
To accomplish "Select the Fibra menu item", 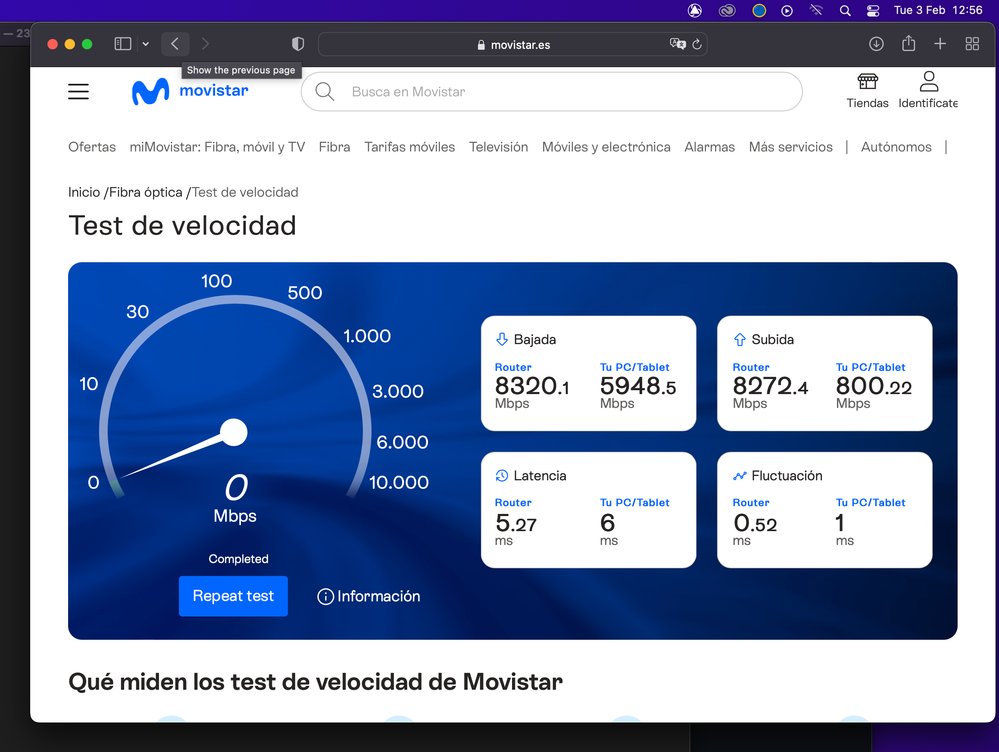I will [x=334, y=147].
